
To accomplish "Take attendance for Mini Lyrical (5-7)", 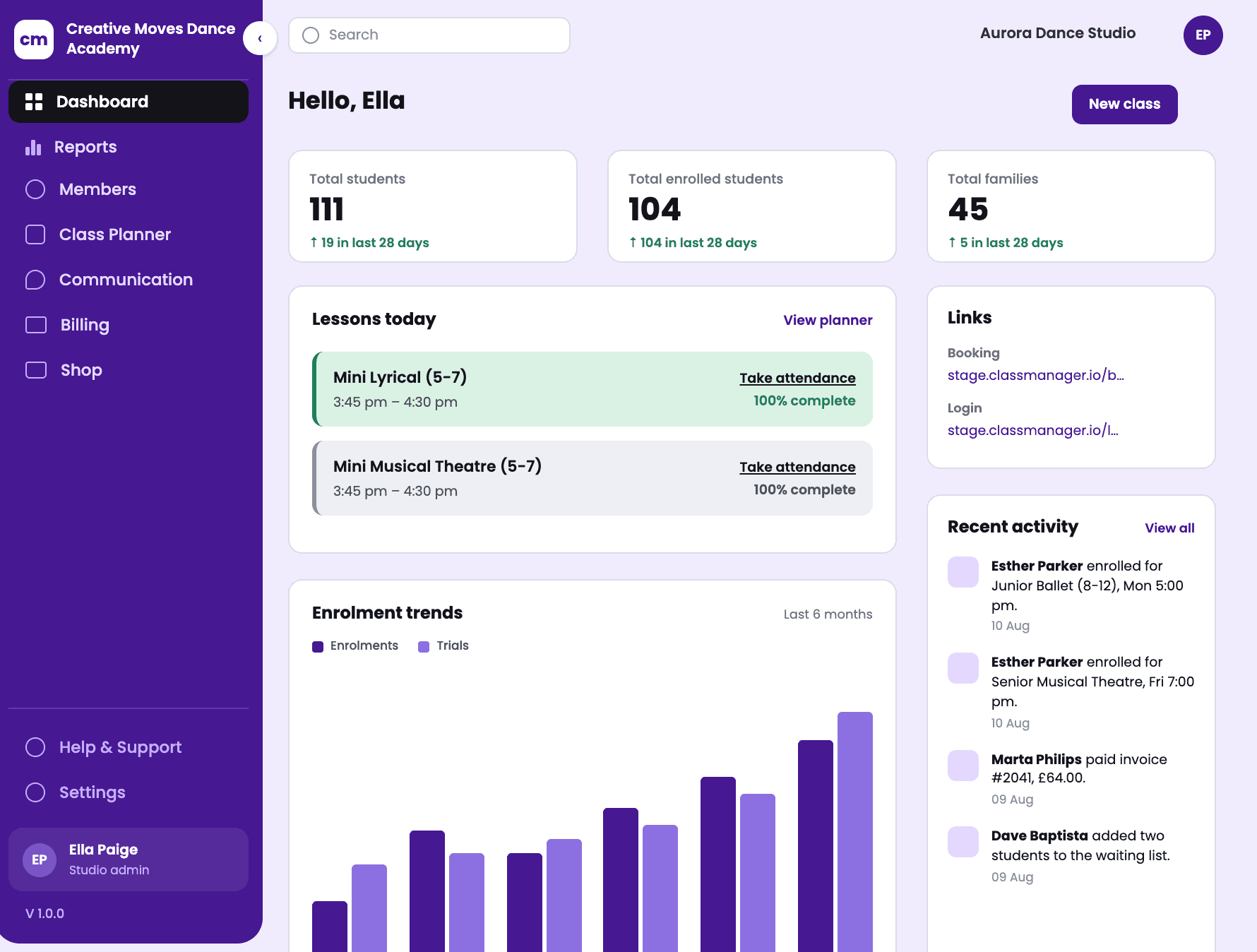I will (797, 378).
